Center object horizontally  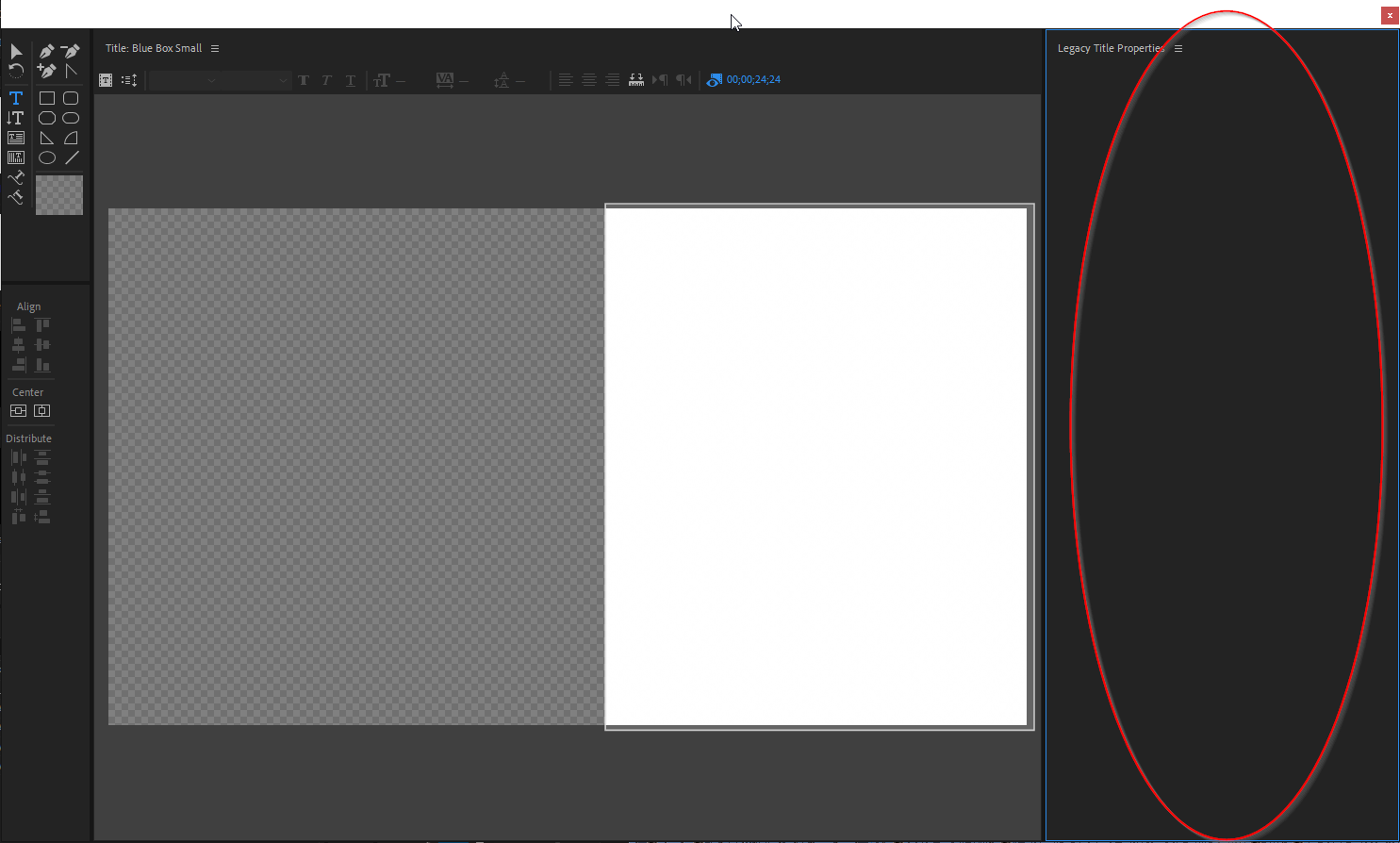(41, 411)
